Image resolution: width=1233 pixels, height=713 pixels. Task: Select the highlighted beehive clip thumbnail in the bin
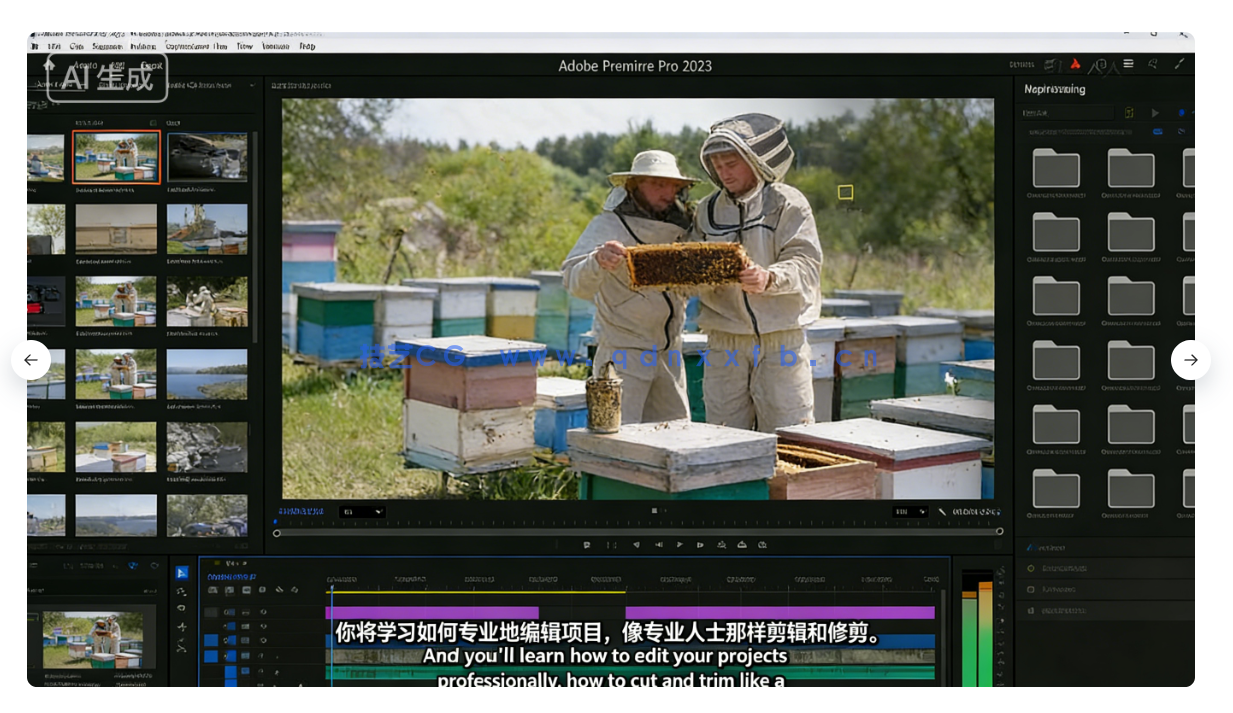coord(117,156)
